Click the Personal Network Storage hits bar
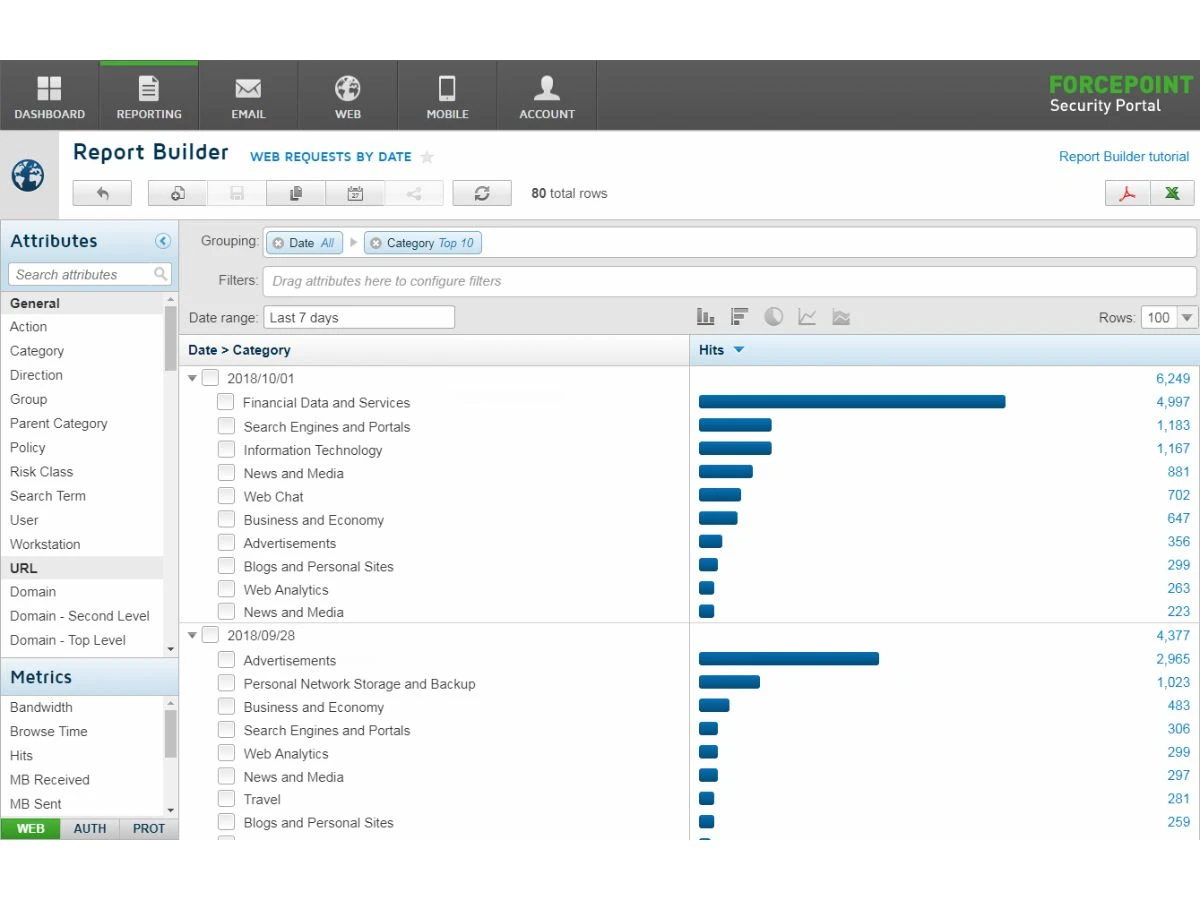Viewport: 1200px width, 900px height. pos(729,683)
